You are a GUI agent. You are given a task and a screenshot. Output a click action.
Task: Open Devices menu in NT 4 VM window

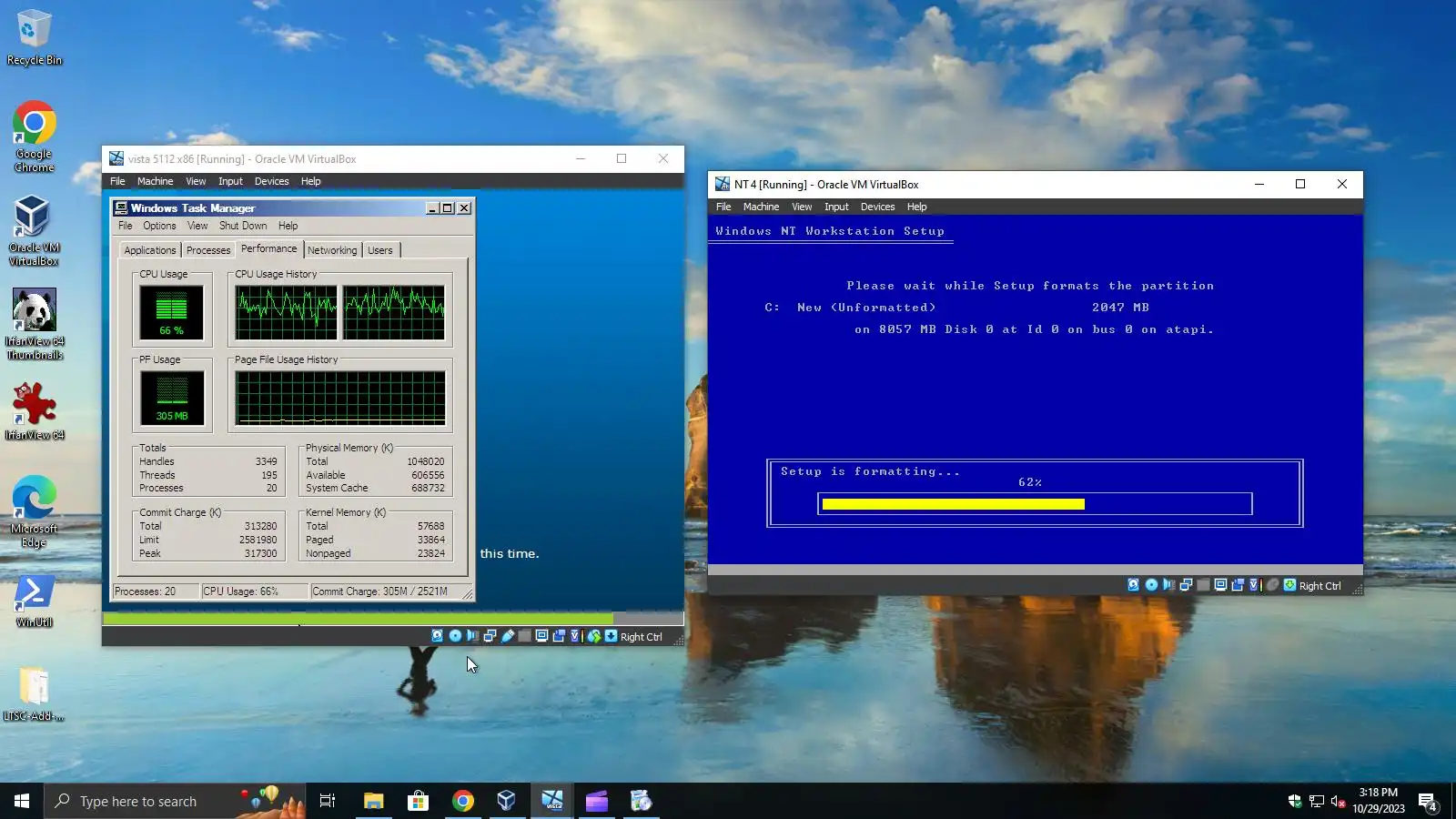point(877,207)
